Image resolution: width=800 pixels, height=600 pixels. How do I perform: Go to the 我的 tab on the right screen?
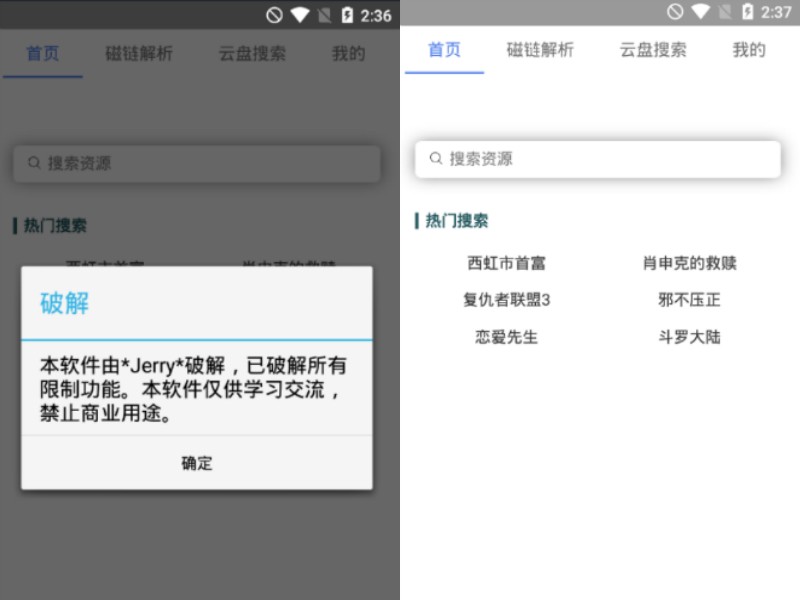point(748,50)
